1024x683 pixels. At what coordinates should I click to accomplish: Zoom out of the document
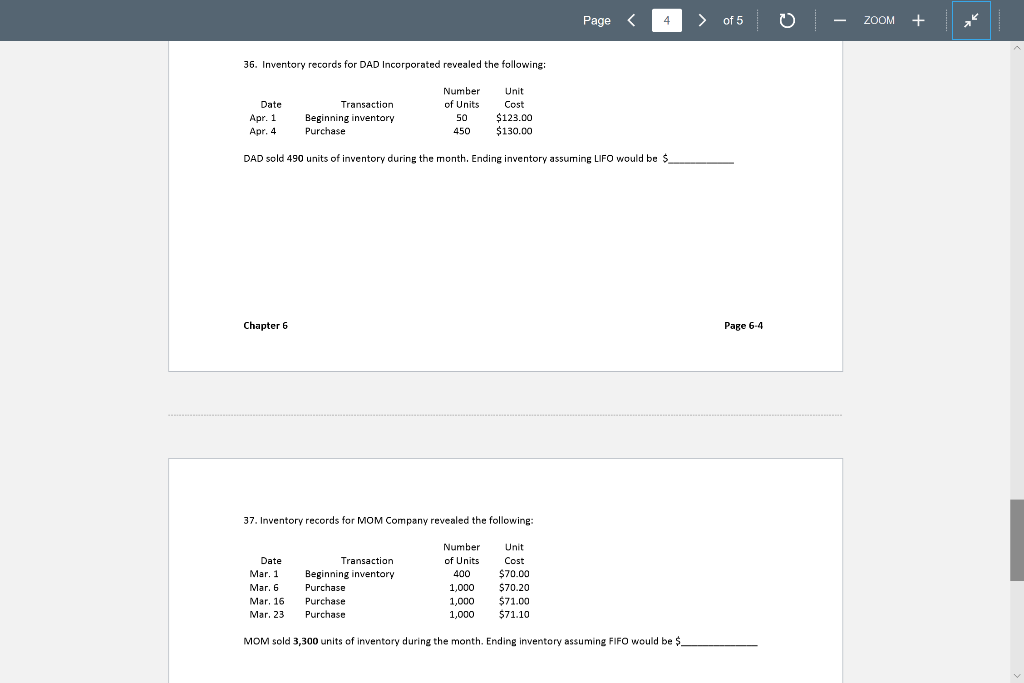[840, 19]
